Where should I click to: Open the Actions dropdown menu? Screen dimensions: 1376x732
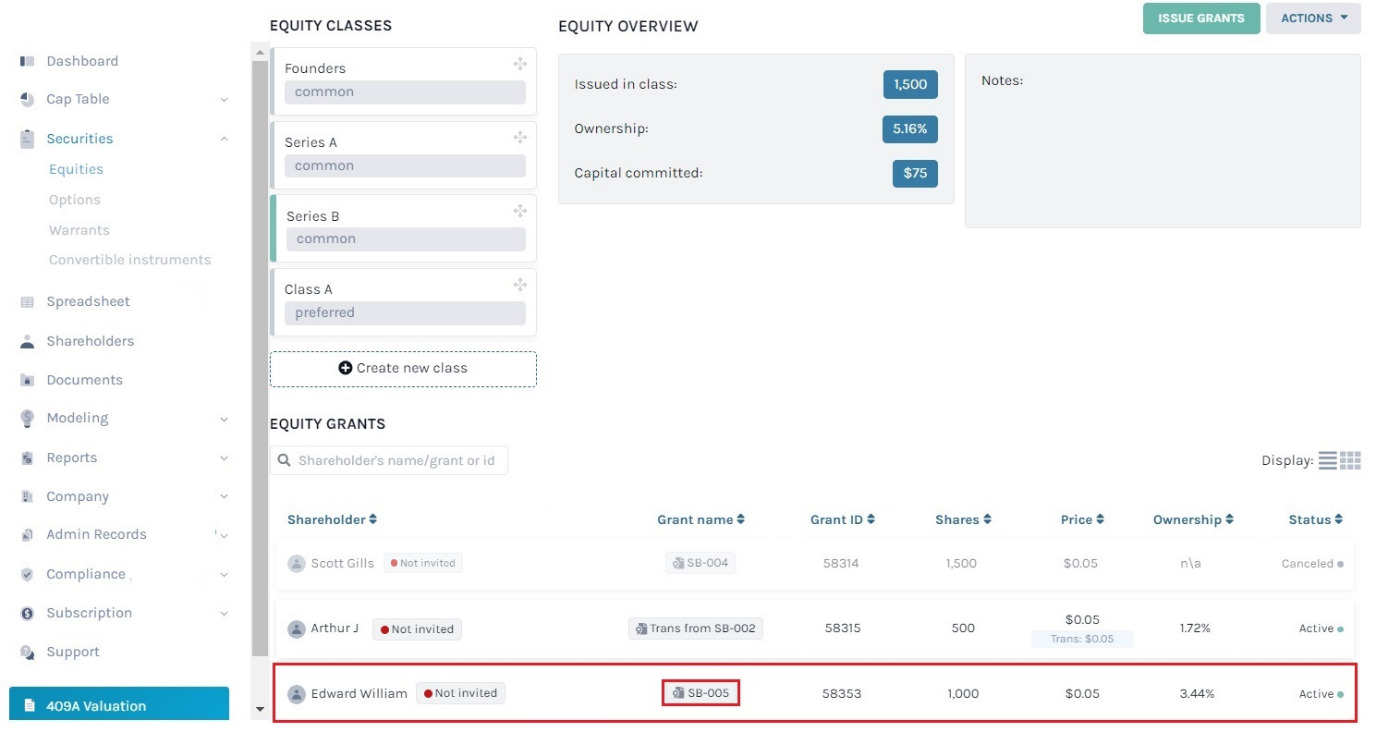(x=1312, y=17)
